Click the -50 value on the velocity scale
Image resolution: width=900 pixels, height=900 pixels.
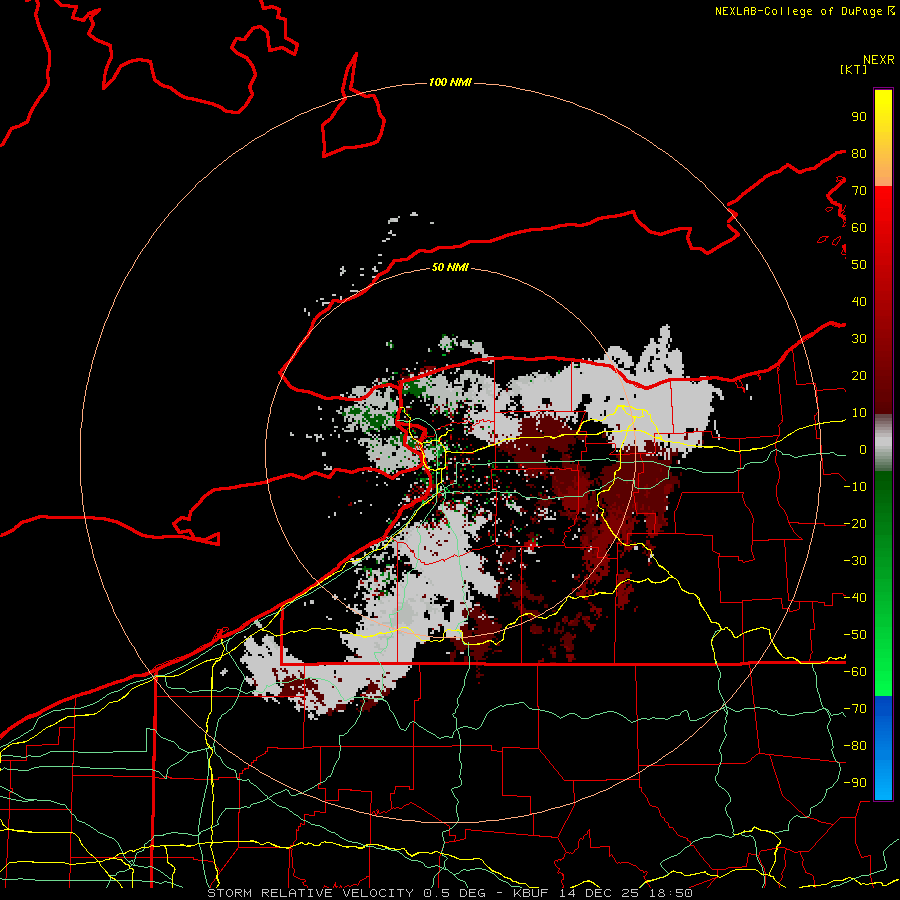coord(855,635)
